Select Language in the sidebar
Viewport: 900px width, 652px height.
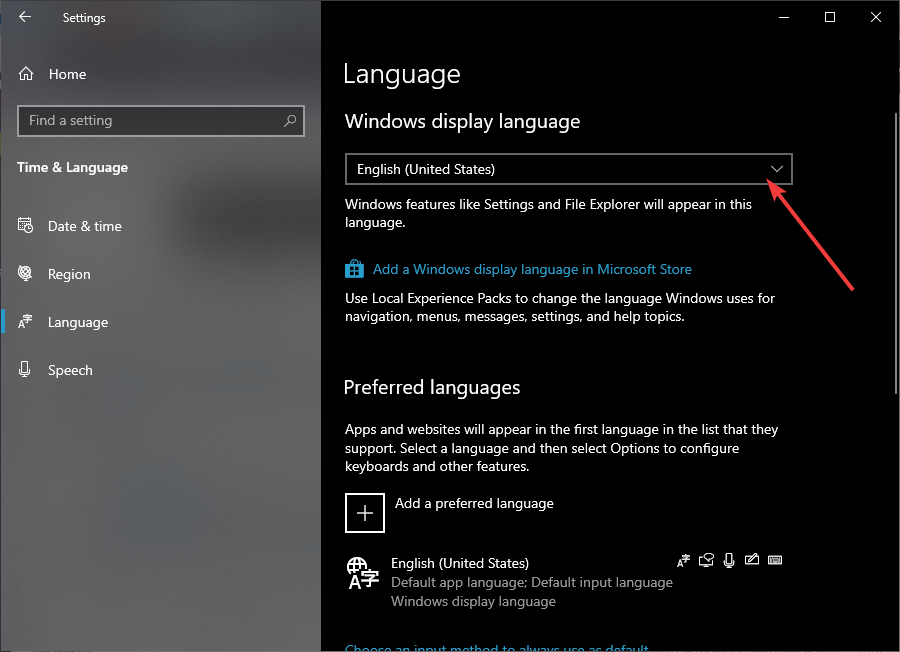click(77, 323)
